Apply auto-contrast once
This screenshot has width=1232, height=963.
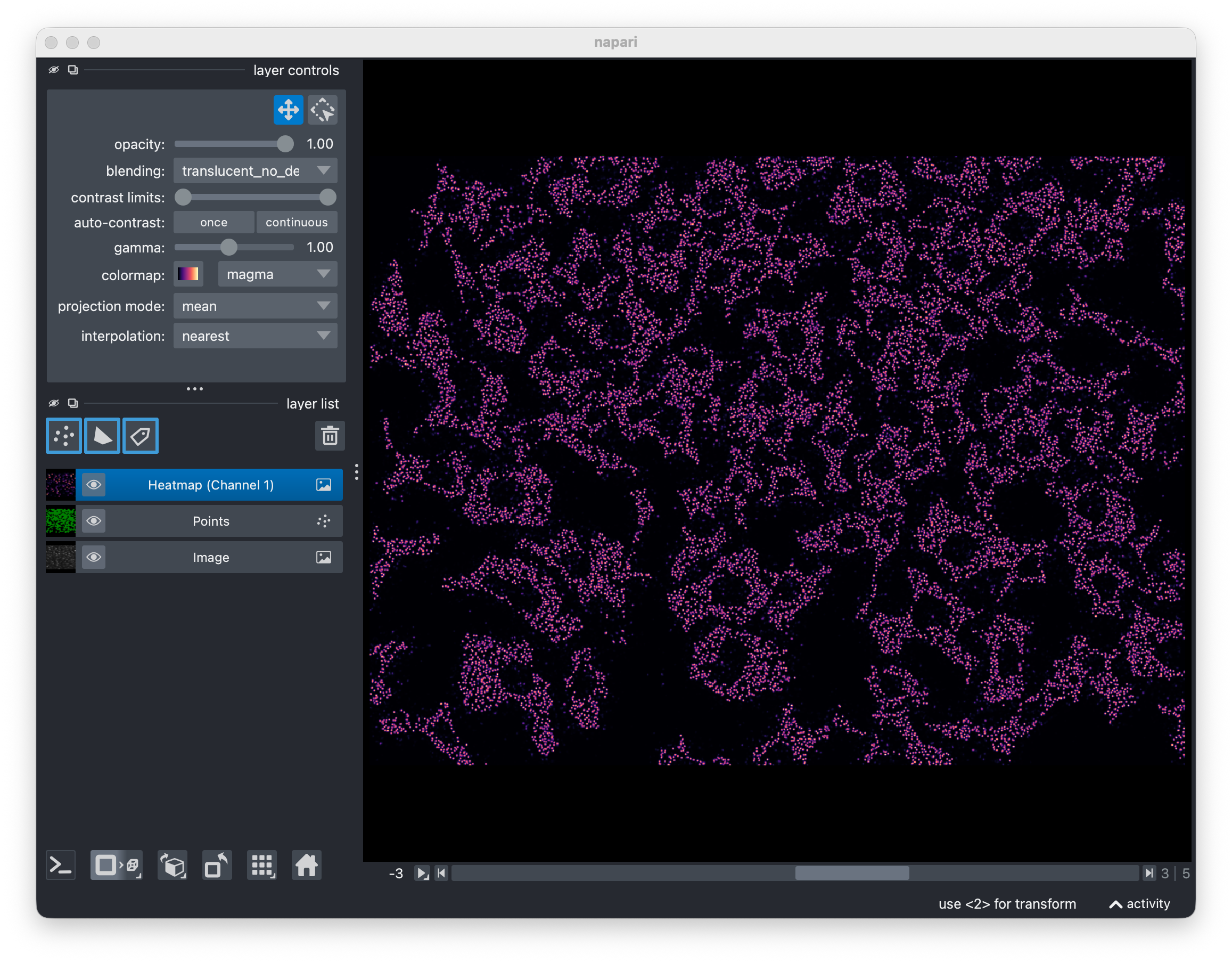pos(214,223)
